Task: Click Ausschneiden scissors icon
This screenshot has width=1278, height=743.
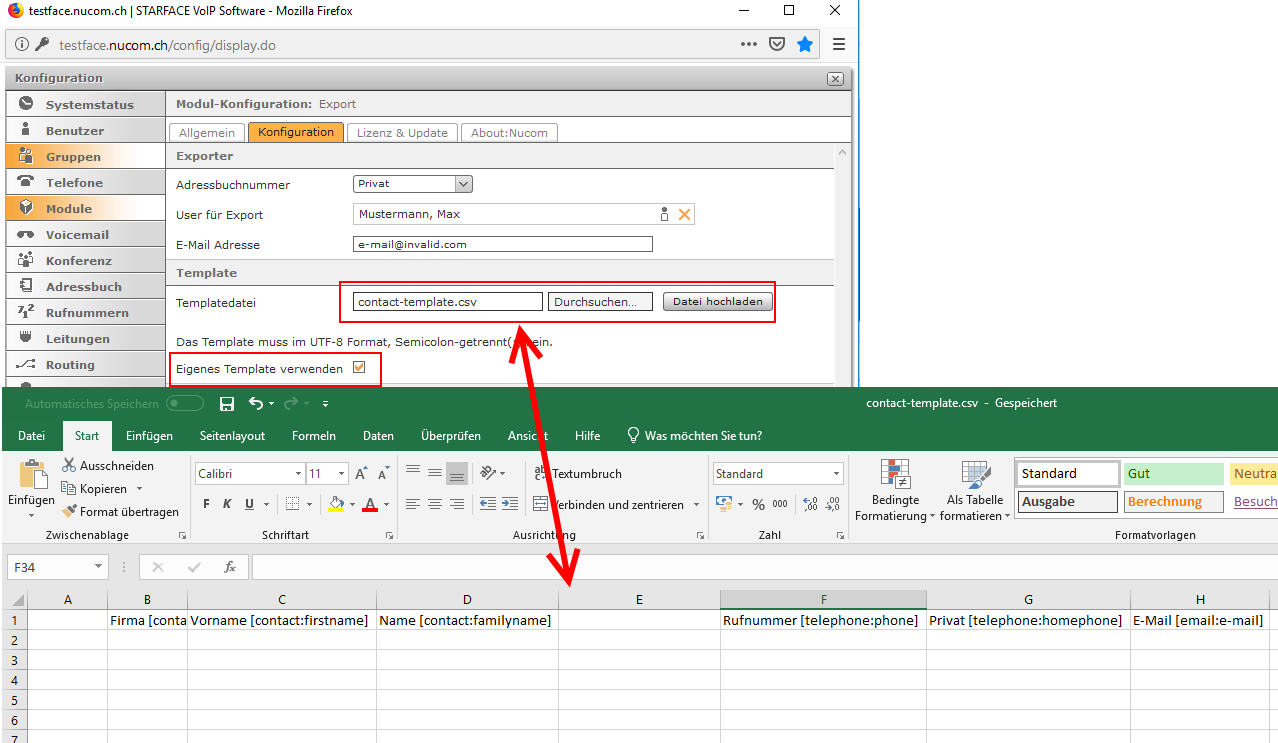Action: click(69, 466)
